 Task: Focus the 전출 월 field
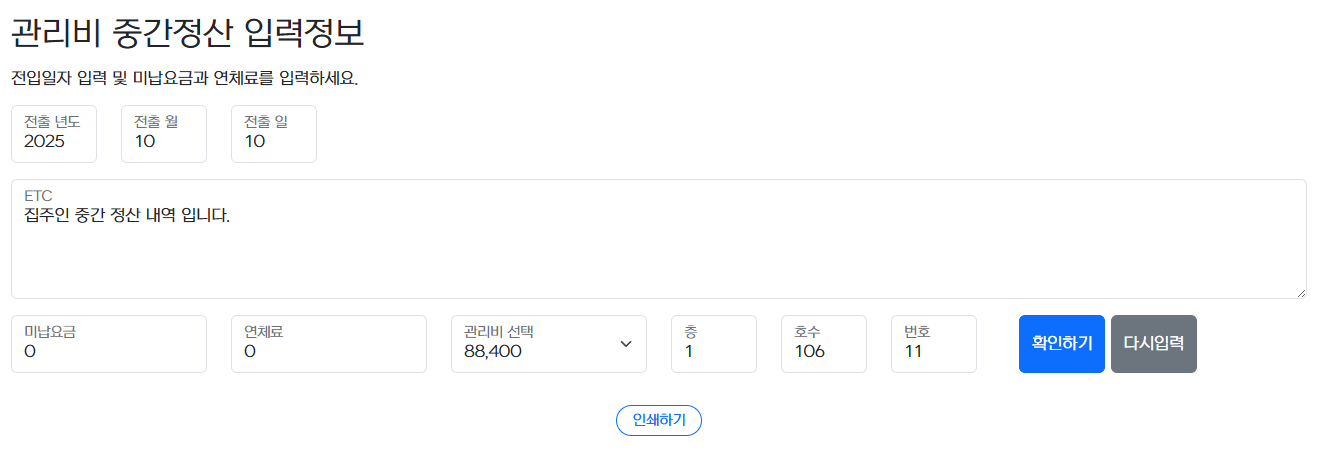click(x=163, y=134)
